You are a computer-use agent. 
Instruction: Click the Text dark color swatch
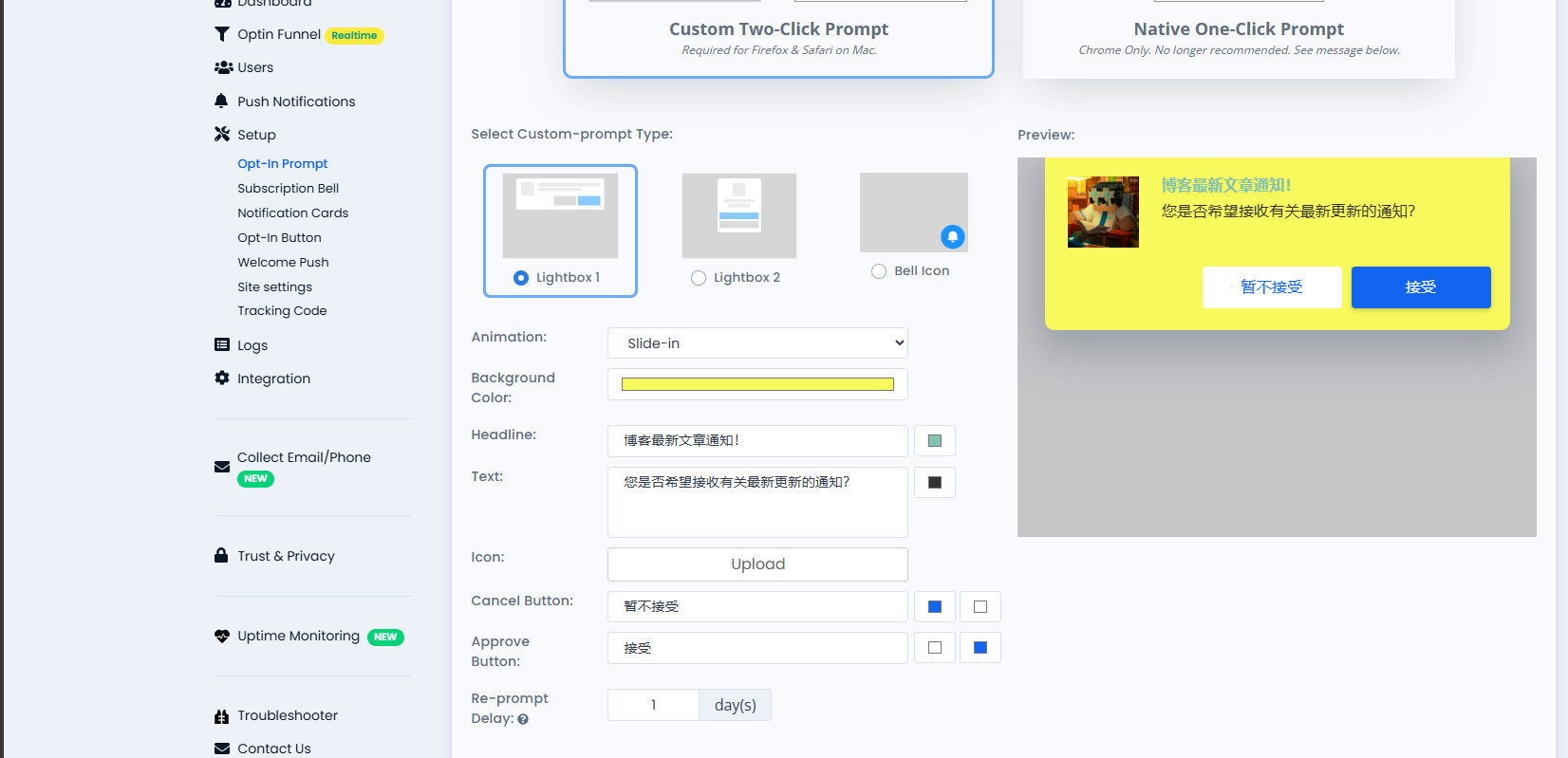point(935,483)
